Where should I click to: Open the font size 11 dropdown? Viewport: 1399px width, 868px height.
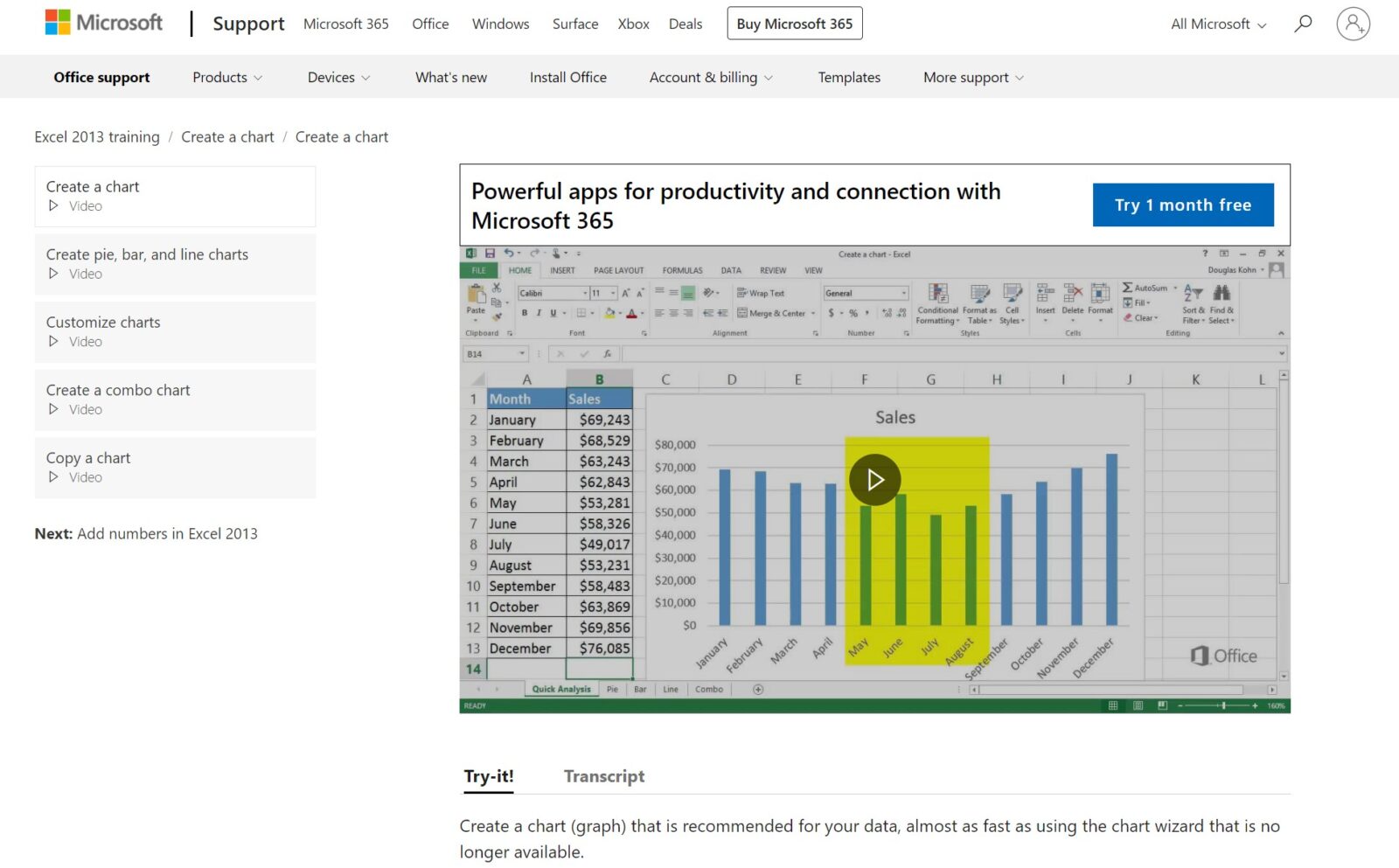click(x=613, y=293)
